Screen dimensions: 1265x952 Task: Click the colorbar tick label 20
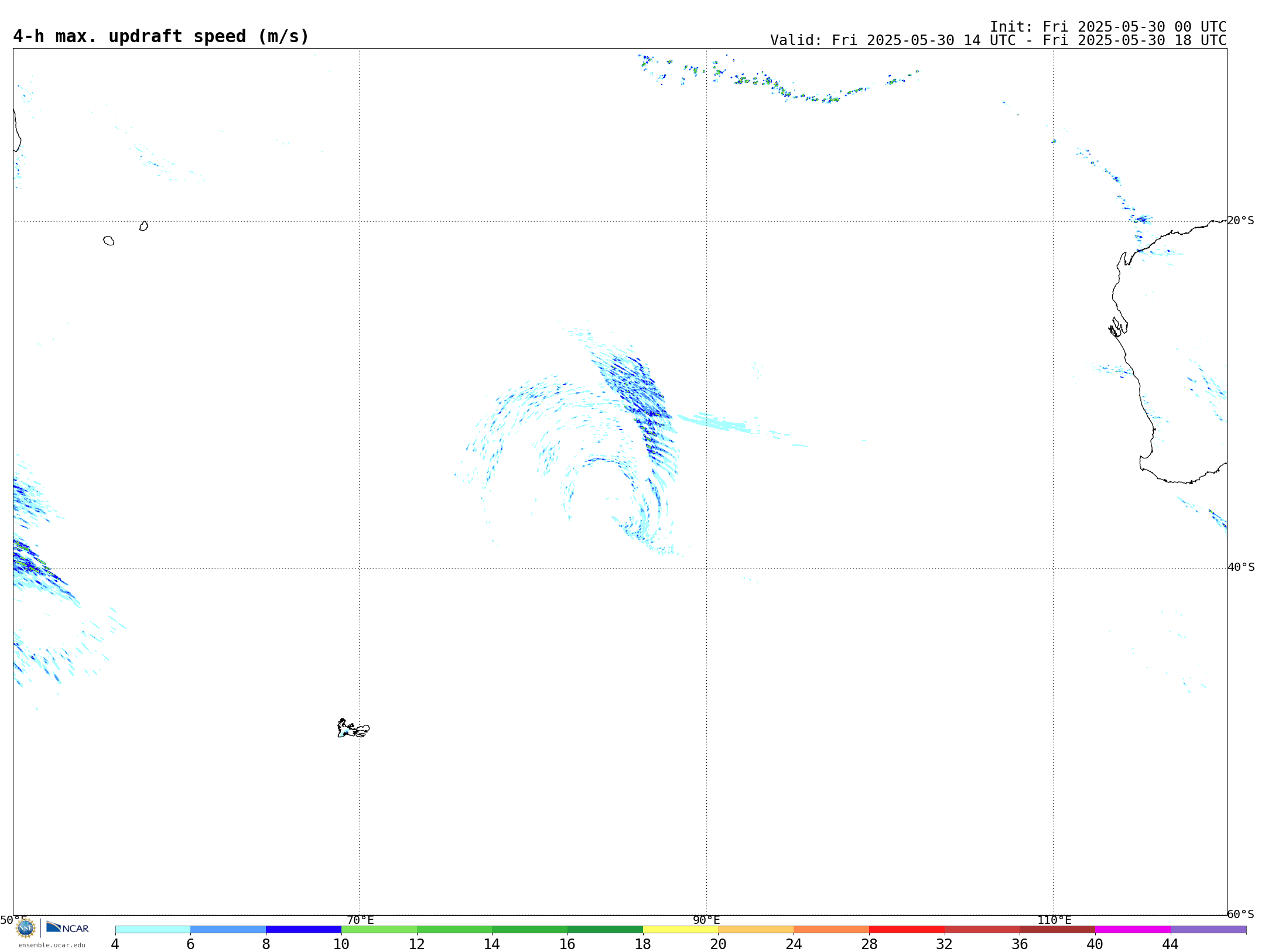[x=719, y=944]
